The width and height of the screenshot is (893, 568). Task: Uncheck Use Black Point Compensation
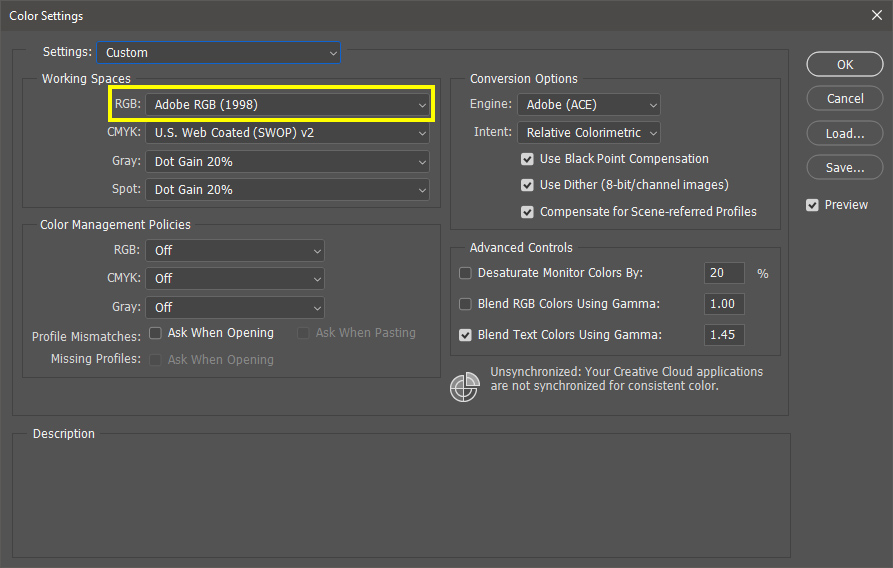pos(527,159)
